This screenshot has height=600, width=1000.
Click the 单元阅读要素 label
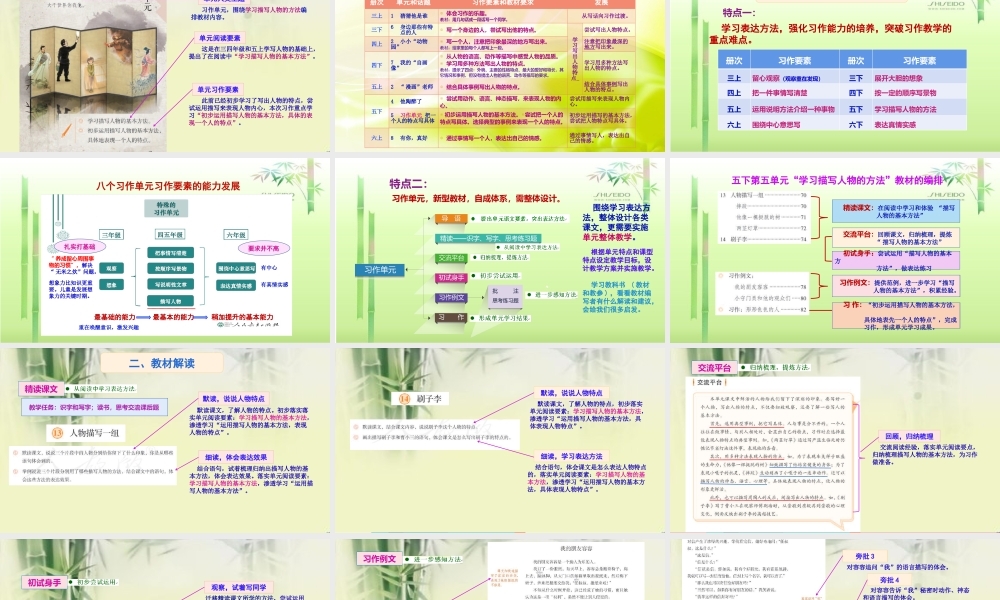pos(219,38)
